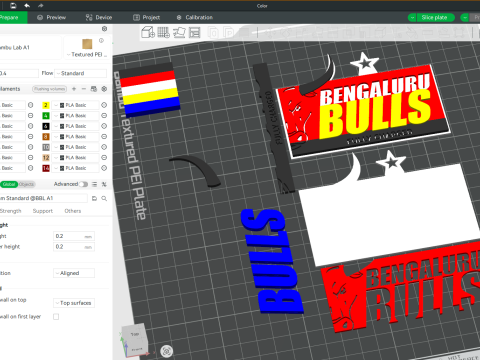Viewport: 480px width, 360px height.
Task: Pick the black filament 6 color swatch
Action: tap(46, 126)
